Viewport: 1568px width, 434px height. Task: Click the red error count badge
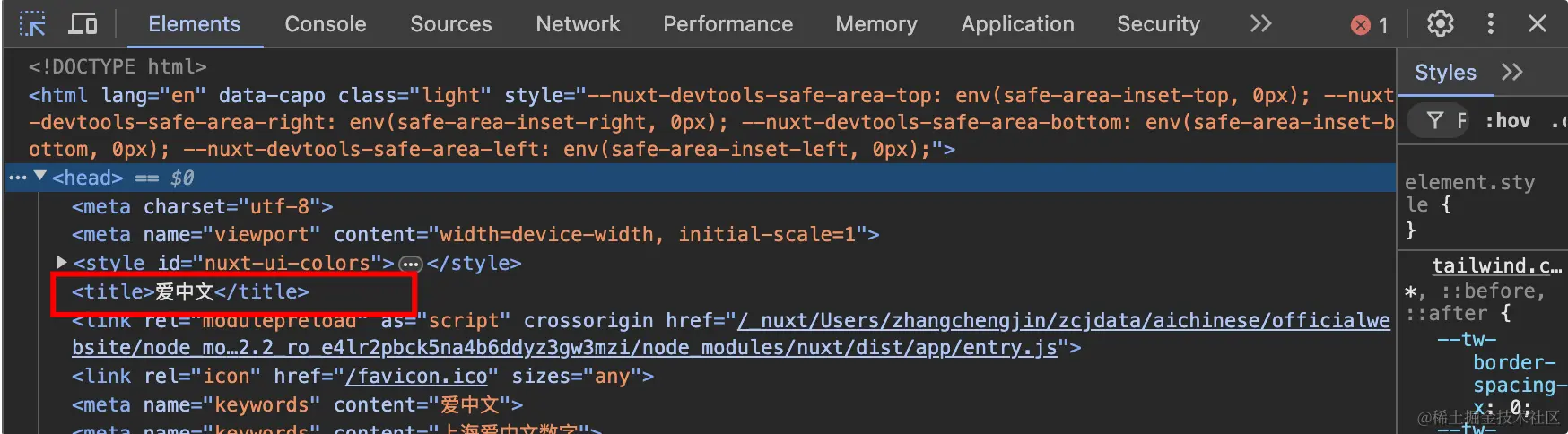pyautogui.click(x=1369, y=25)
